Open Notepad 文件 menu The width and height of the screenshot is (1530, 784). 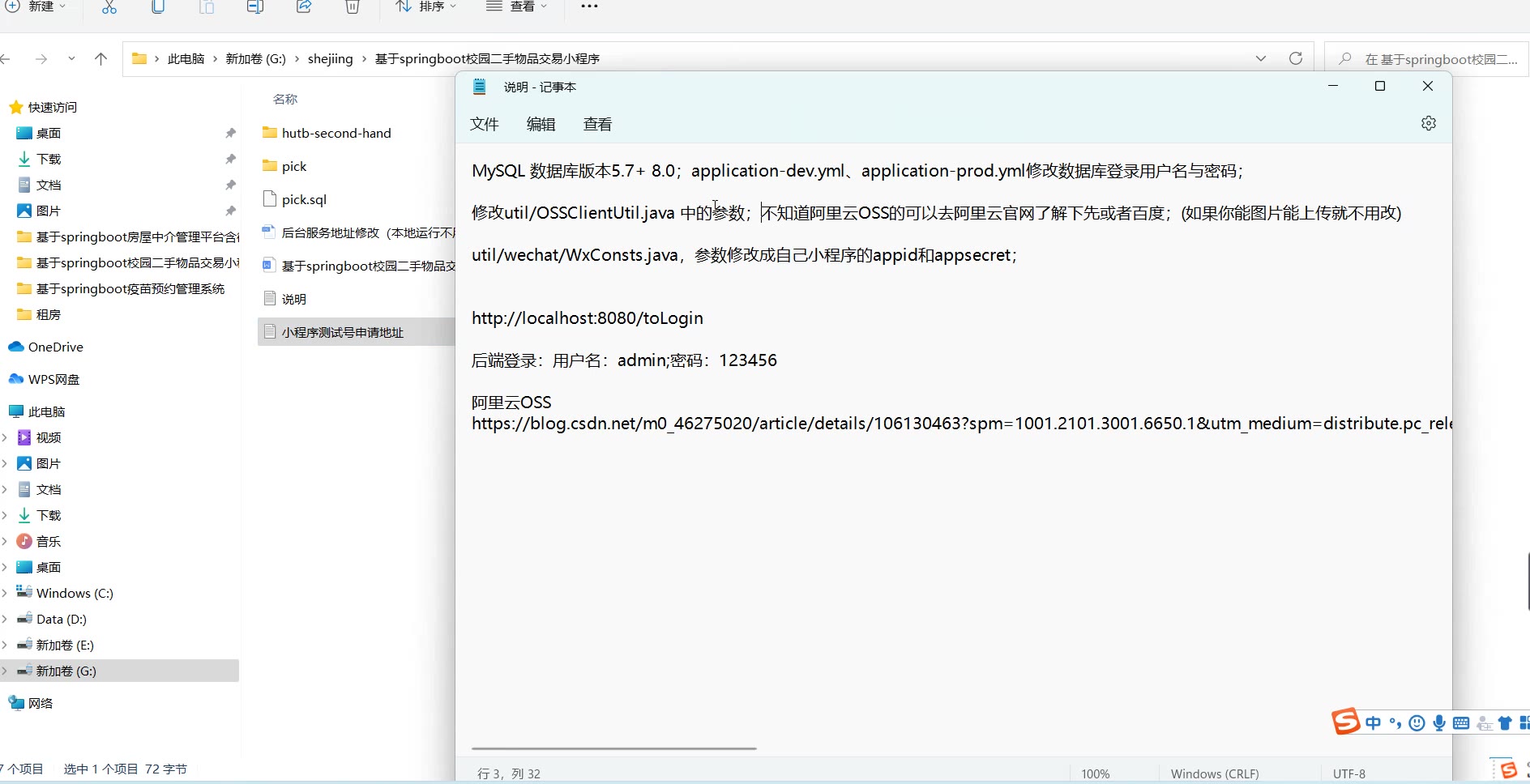point(484,124)
